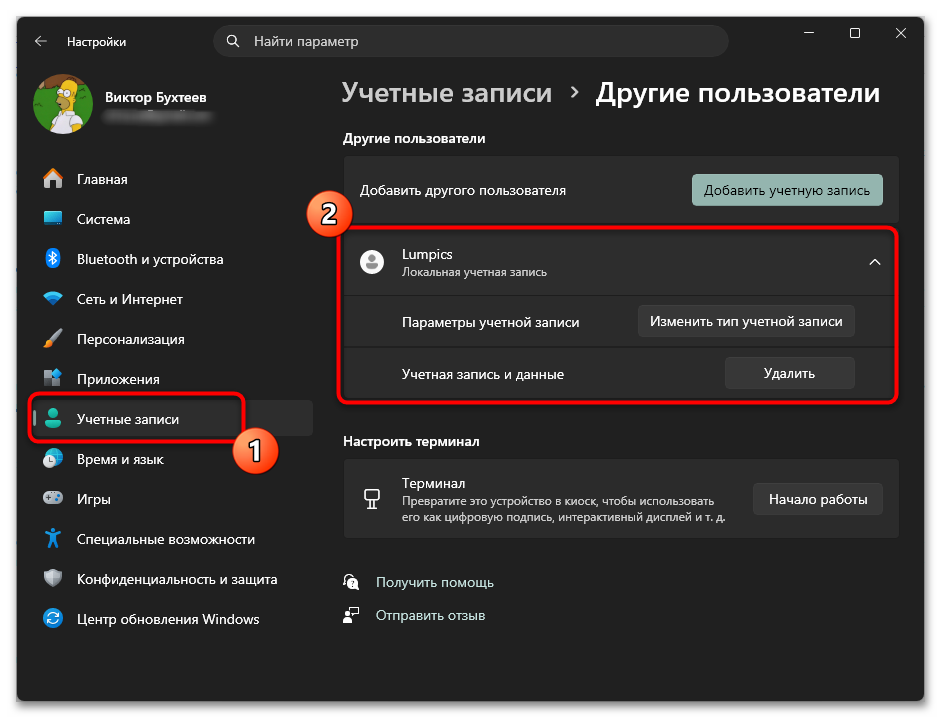Image resolution: width=941 pixels, height=718 pixels.
Task: Click Учетная запись и данные label
Action: [x=483, y=374]
